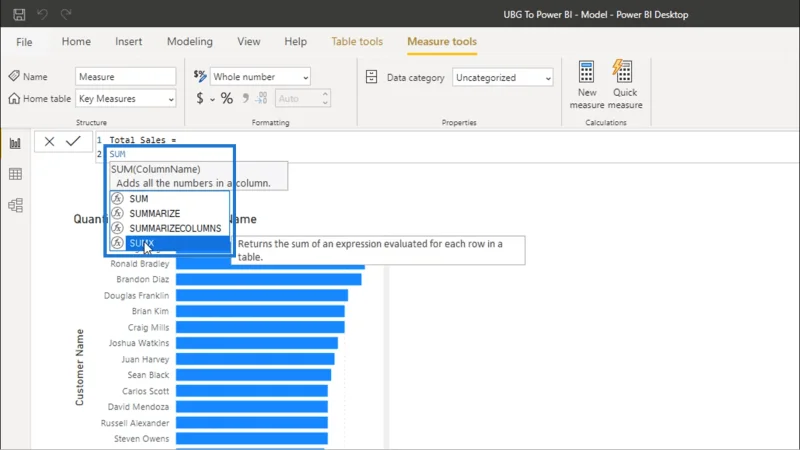Screen dimensions: 800x450
Task: Click the New measure button
Action: (x=587, y=84)
